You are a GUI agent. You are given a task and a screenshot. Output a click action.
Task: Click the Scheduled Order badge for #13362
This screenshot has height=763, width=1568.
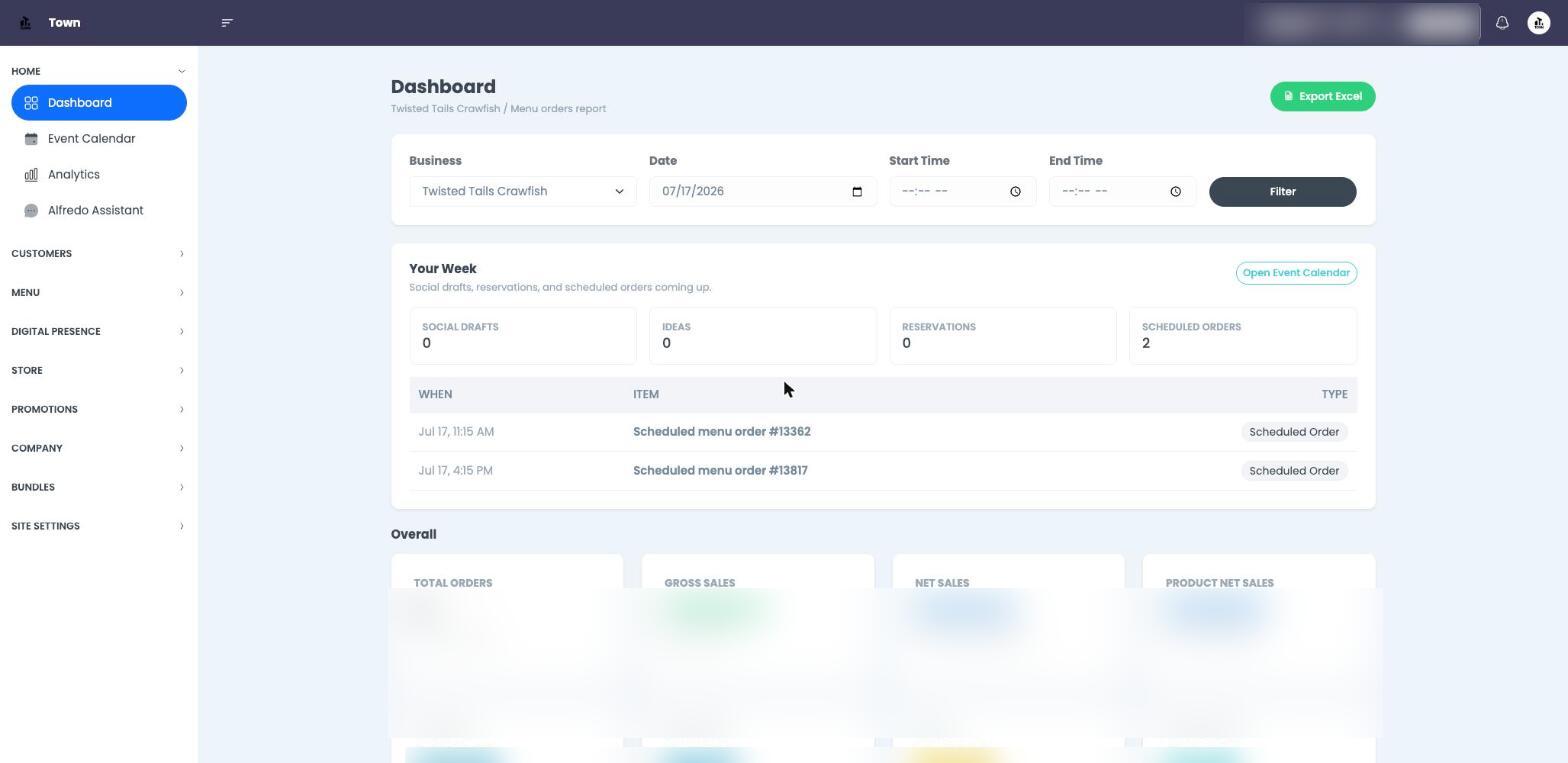coord(1294,432)
